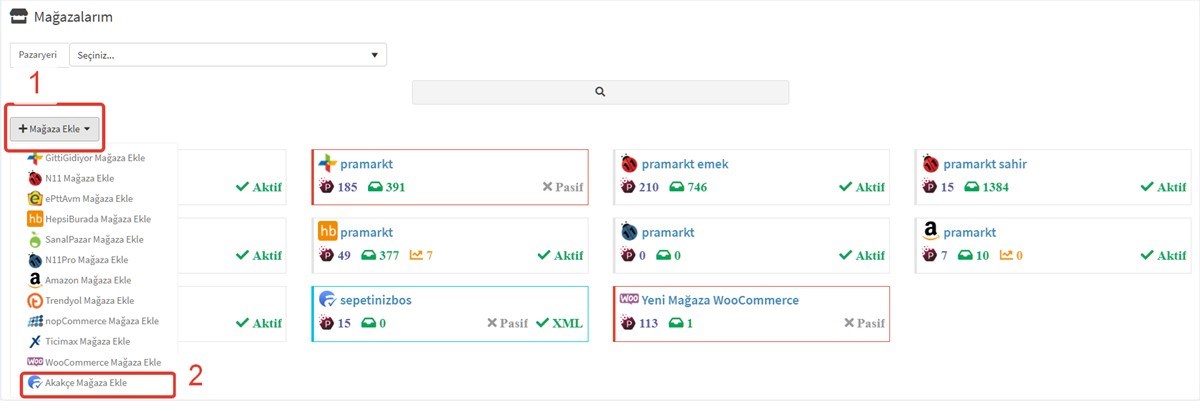The width and height of the screenshot is (1200, 411).
Task: Click XML status on sepetinizbos card
Action: 560,323
